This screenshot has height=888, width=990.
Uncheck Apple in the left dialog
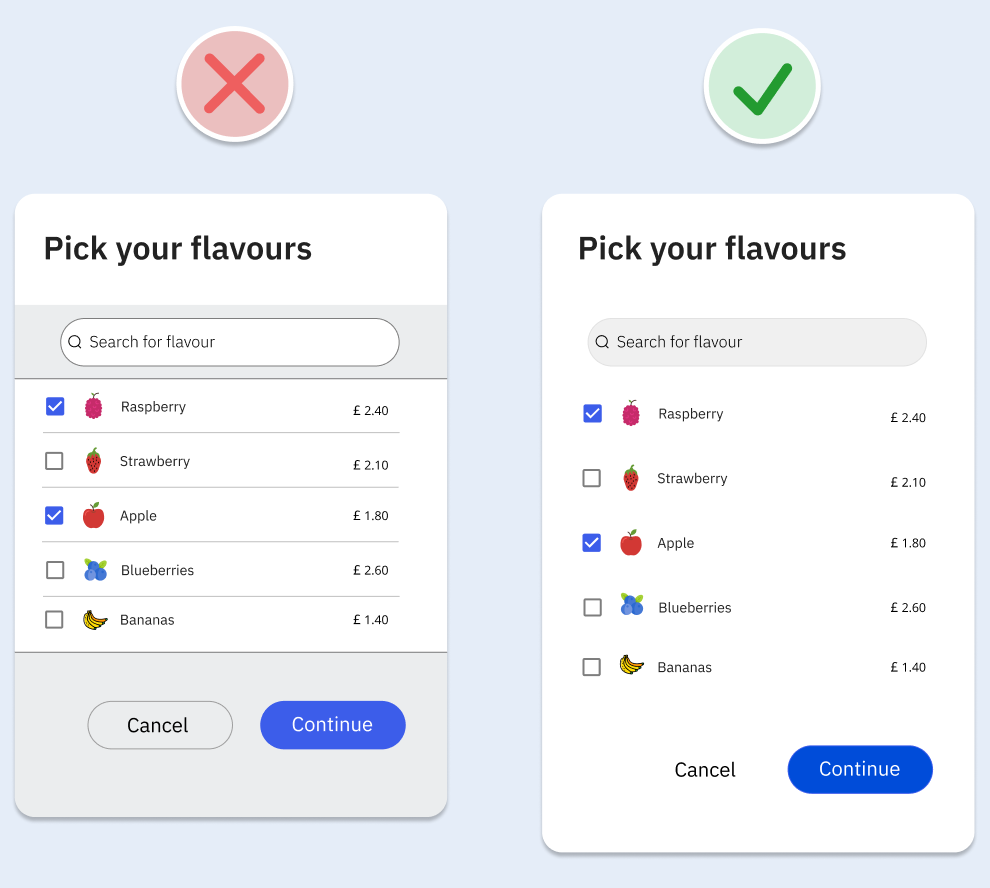[x=55, y=516]
